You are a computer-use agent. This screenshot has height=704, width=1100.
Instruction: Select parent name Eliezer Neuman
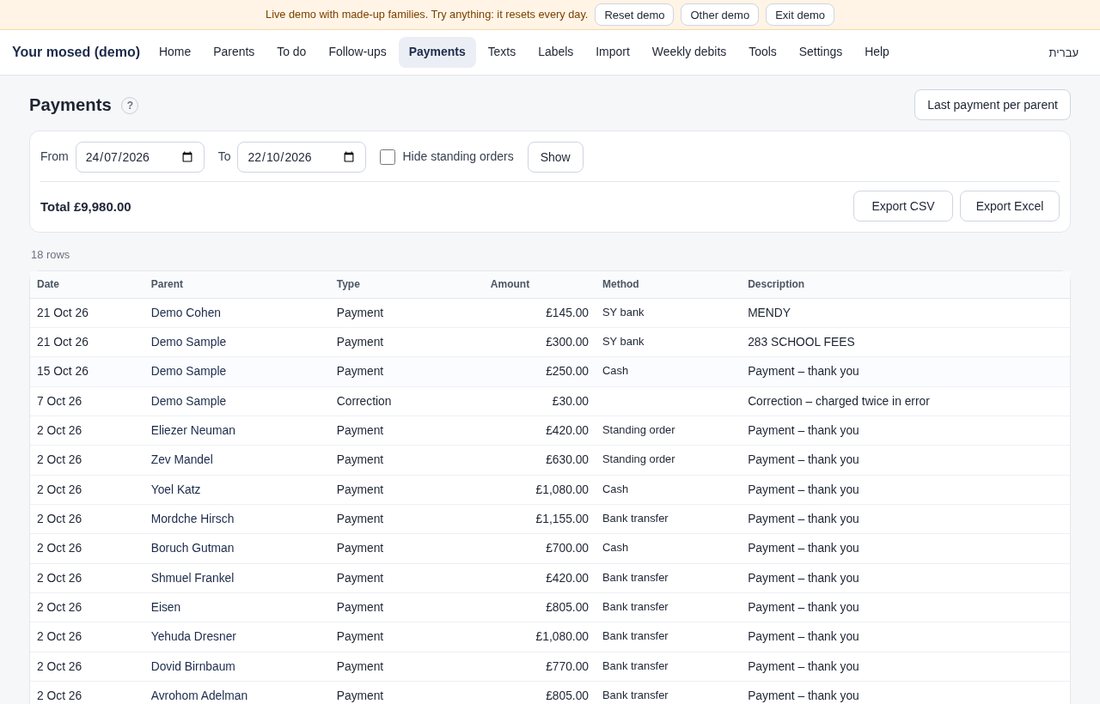193,431
